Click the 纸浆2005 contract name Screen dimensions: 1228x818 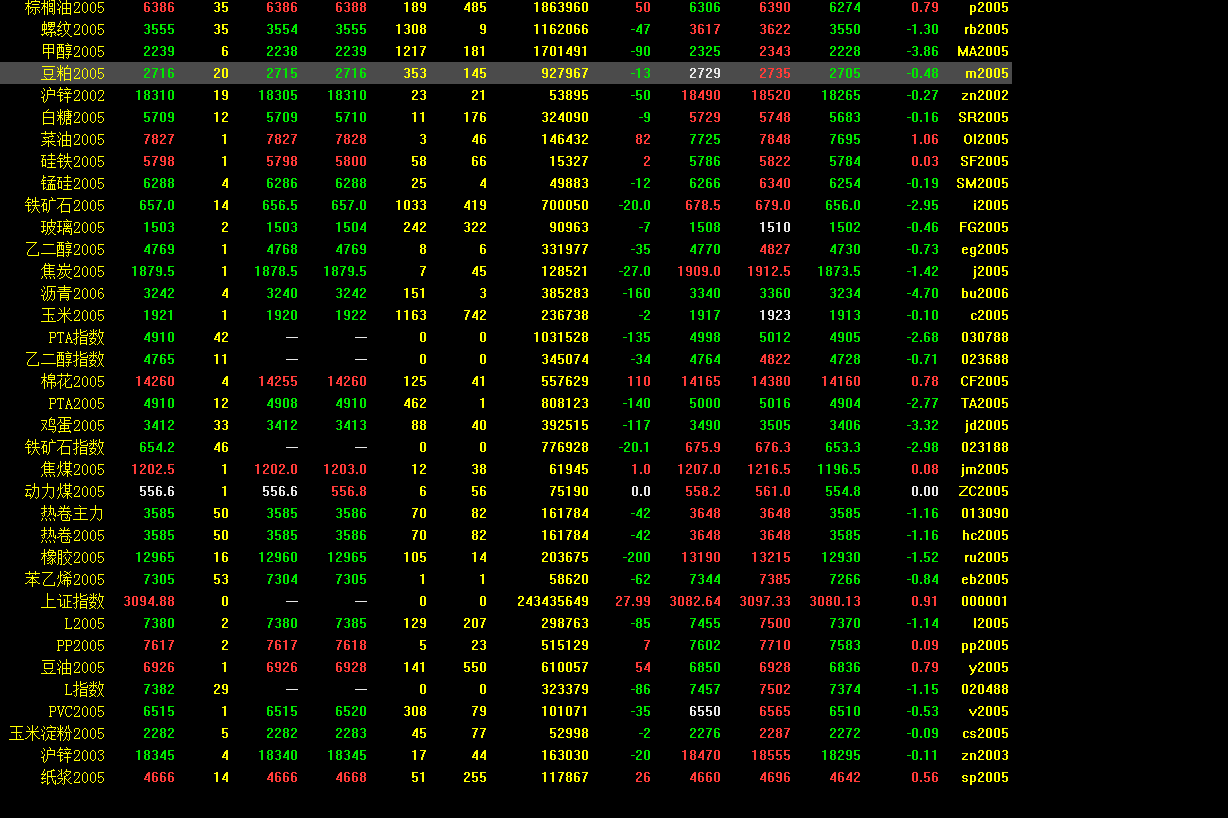coord(72,777)
